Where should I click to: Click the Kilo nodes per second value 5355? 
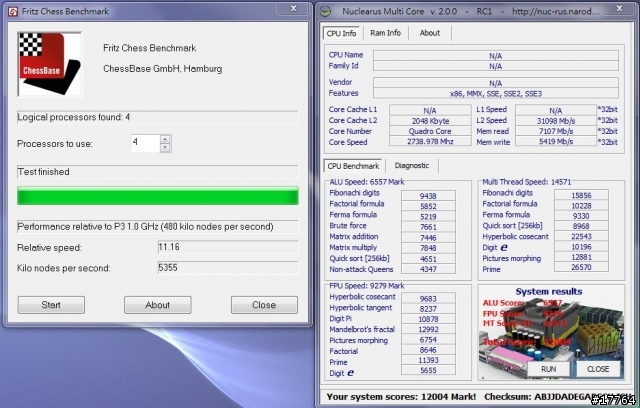tap(228, 268)
